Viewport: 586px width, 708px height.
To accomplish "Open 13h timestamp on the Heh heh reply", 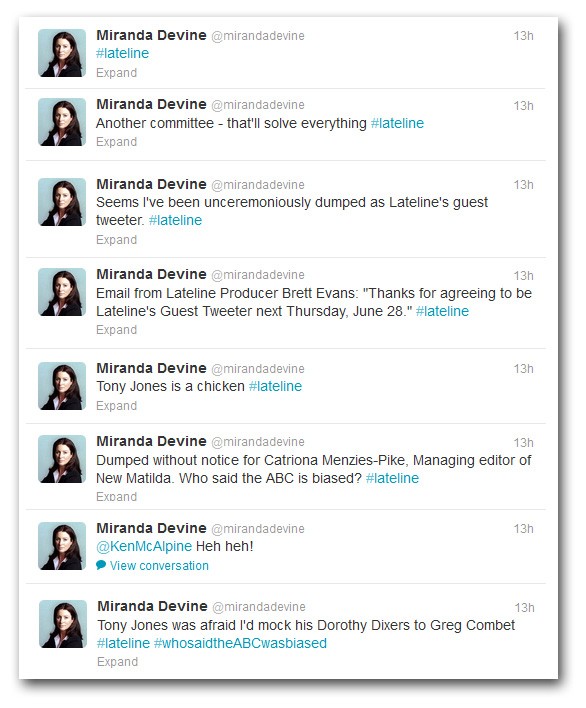I will coord(523,529).
